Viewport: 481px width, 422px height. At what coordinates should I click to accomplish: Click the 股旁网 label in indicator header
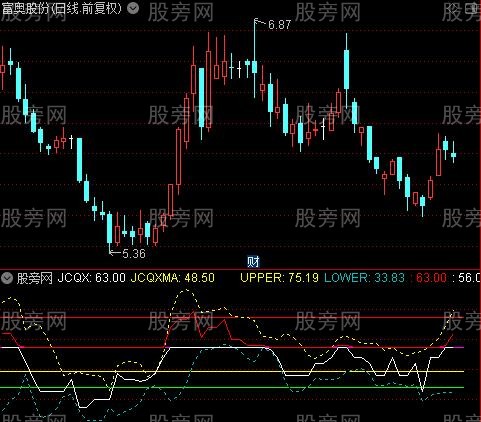point(35,277)
